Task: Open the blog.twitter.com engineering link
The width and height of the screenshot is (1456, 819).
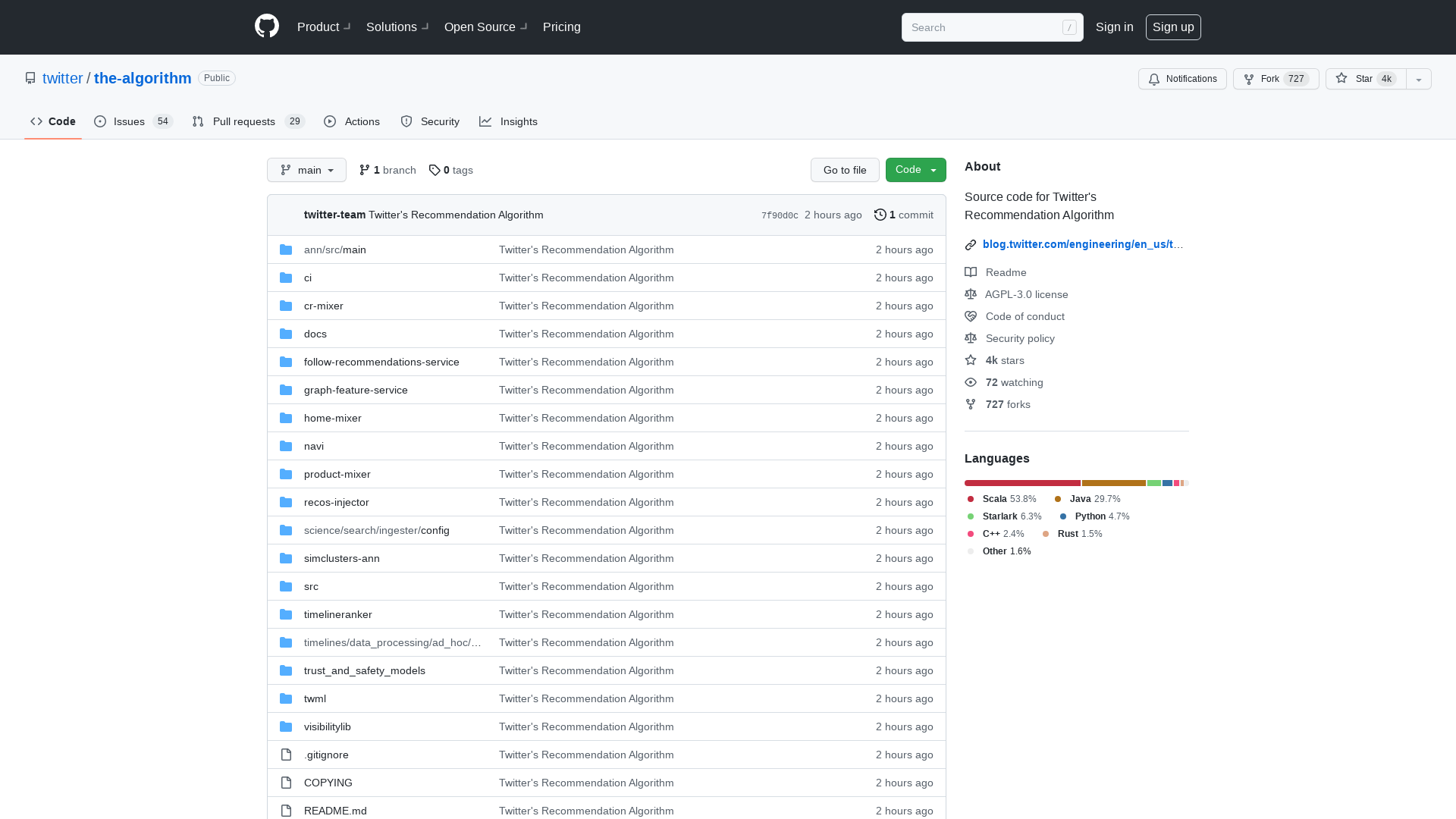Action: pos(1083,244)
